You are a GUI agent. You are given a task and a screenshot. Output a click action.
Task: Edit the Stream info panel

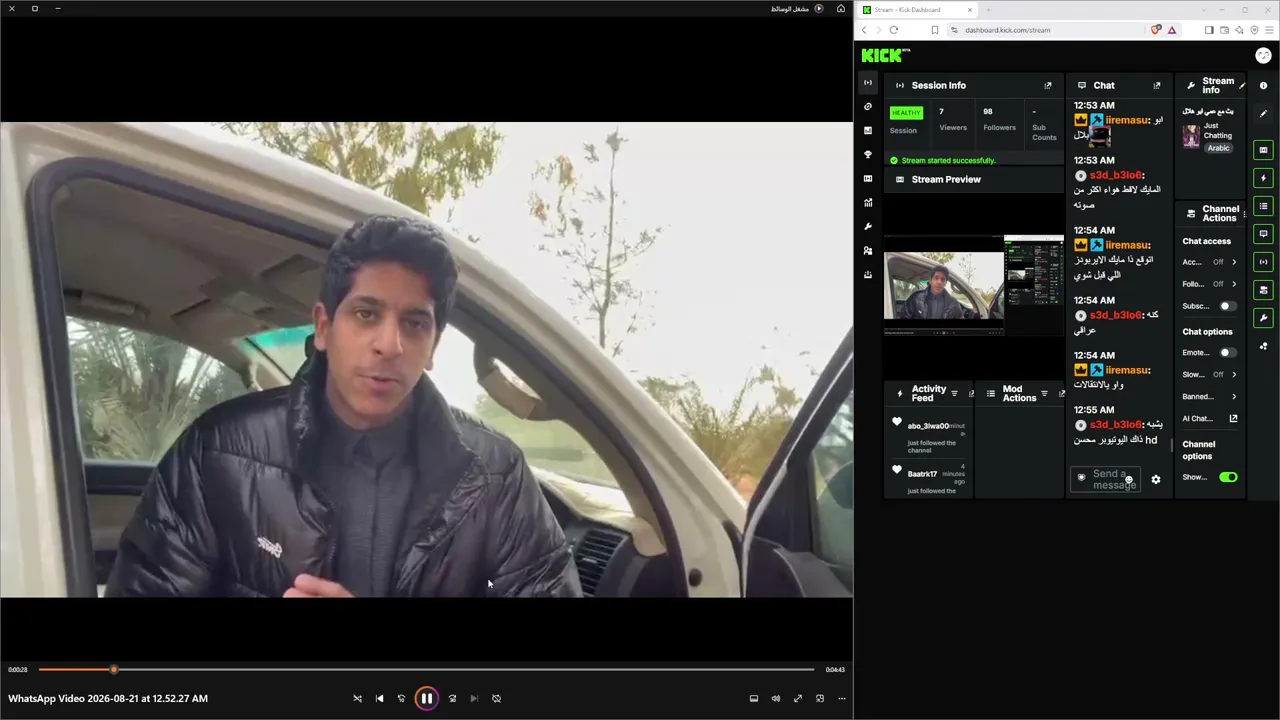click(x=1242, y=85)
